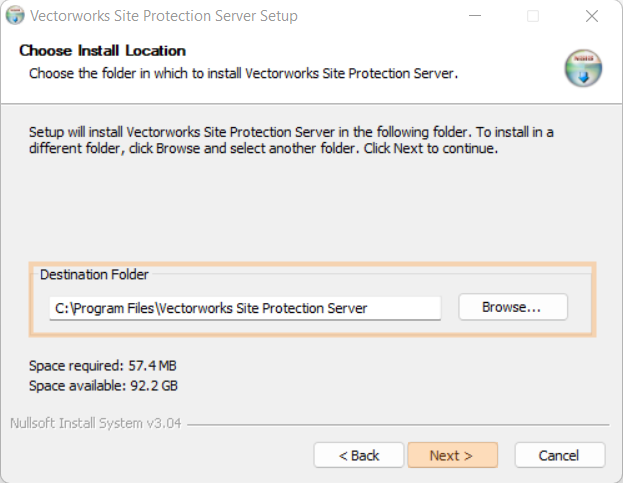Open the Browse... folder picker
The image size is (623, 483).
click(513, 307)
